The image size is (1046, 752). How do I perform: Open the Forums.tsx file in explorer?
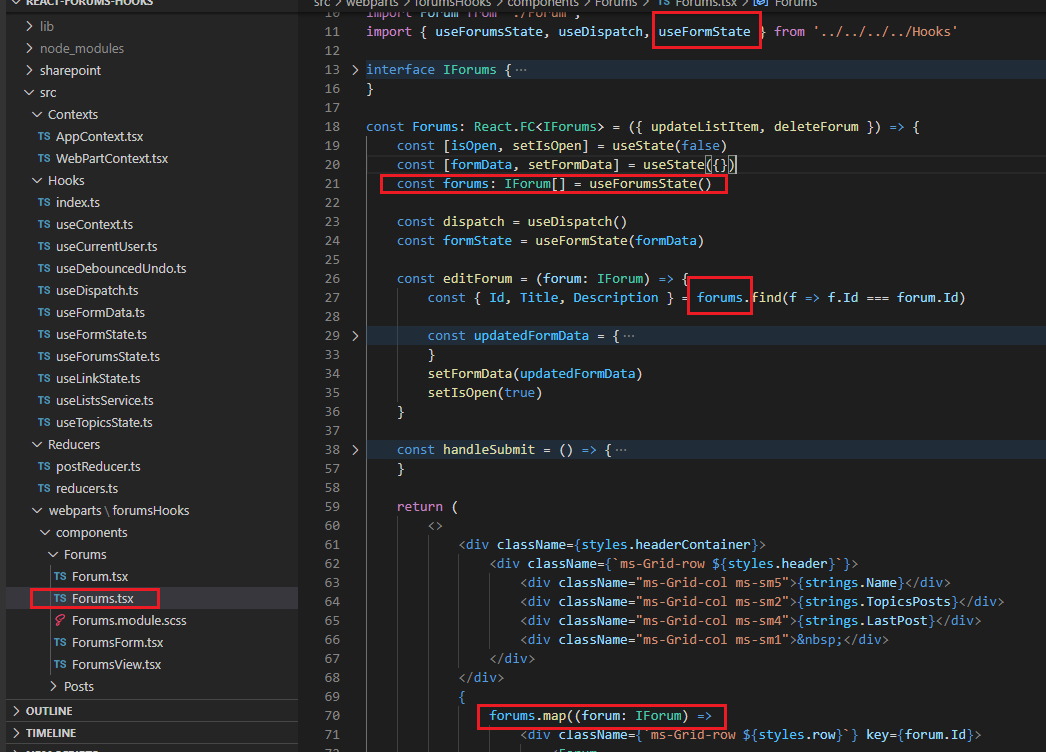coord(104,598)
